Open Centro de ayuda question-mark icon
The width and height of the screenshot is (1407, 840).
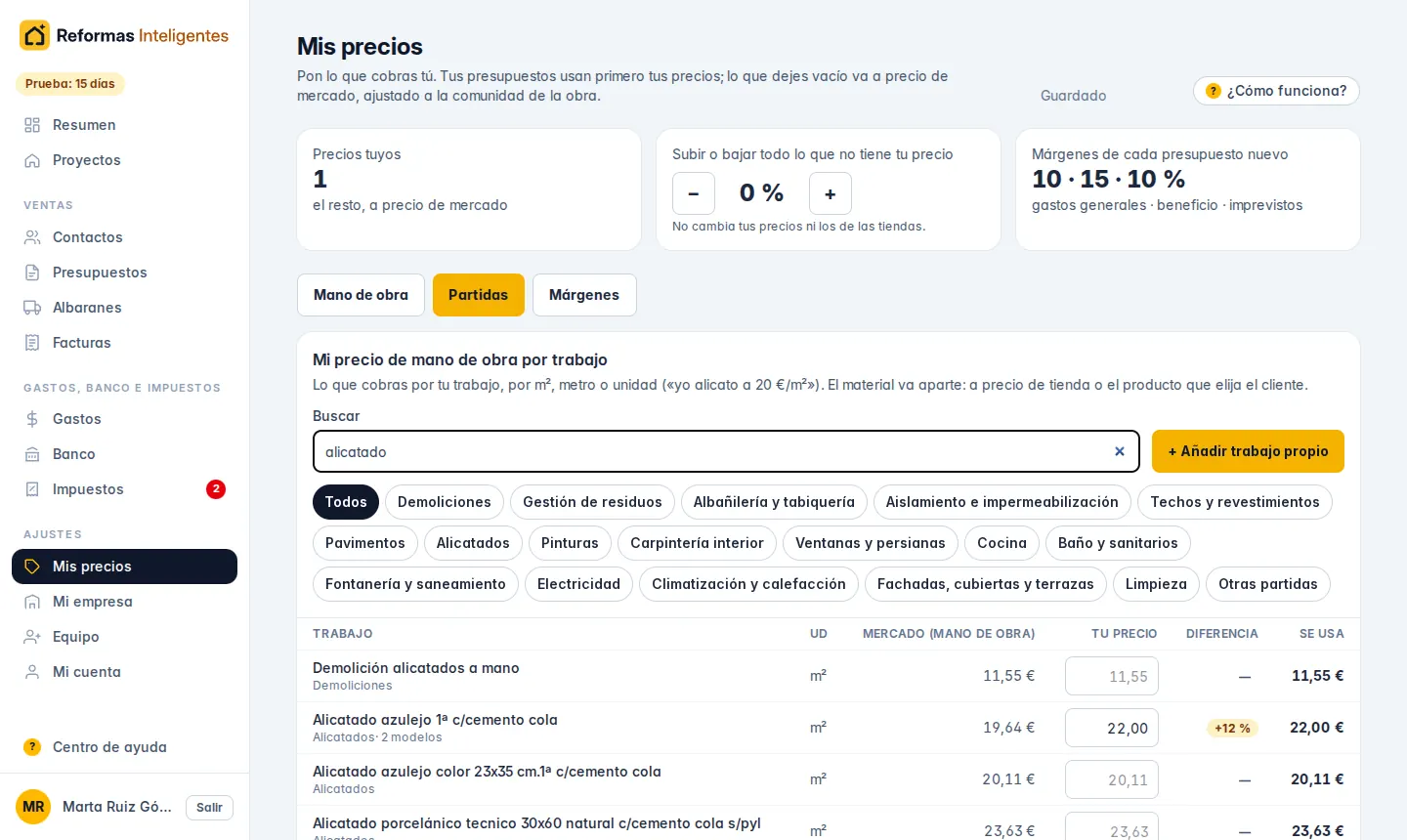click(x=32, y=747)
